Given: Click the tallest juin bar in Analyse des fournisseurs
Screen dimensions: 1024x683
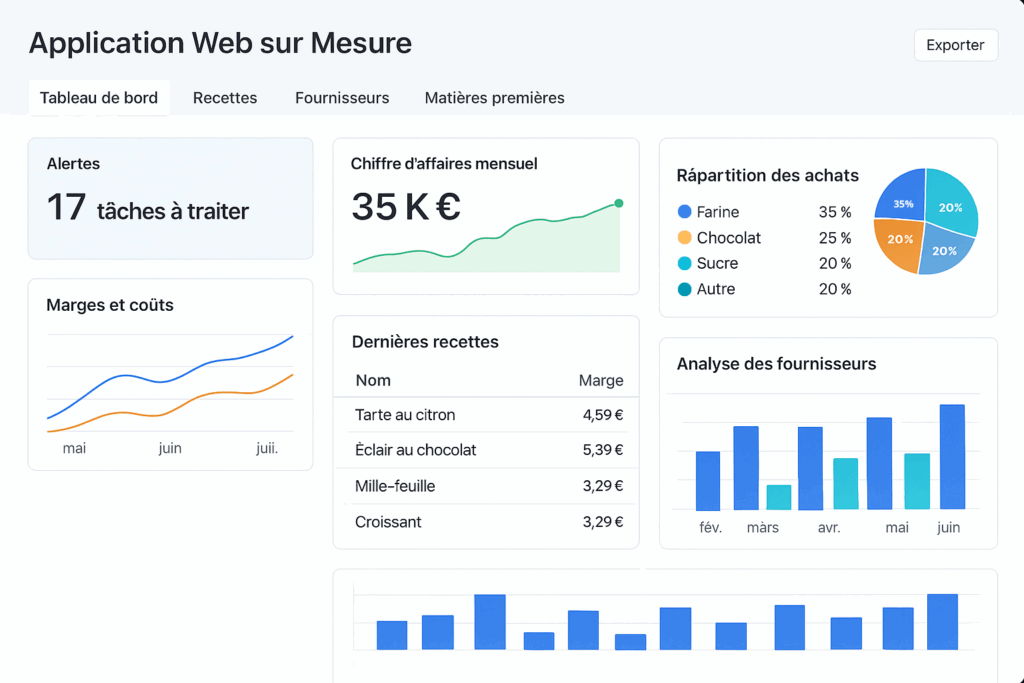Looking at the screenshot, I should point(951,457).
